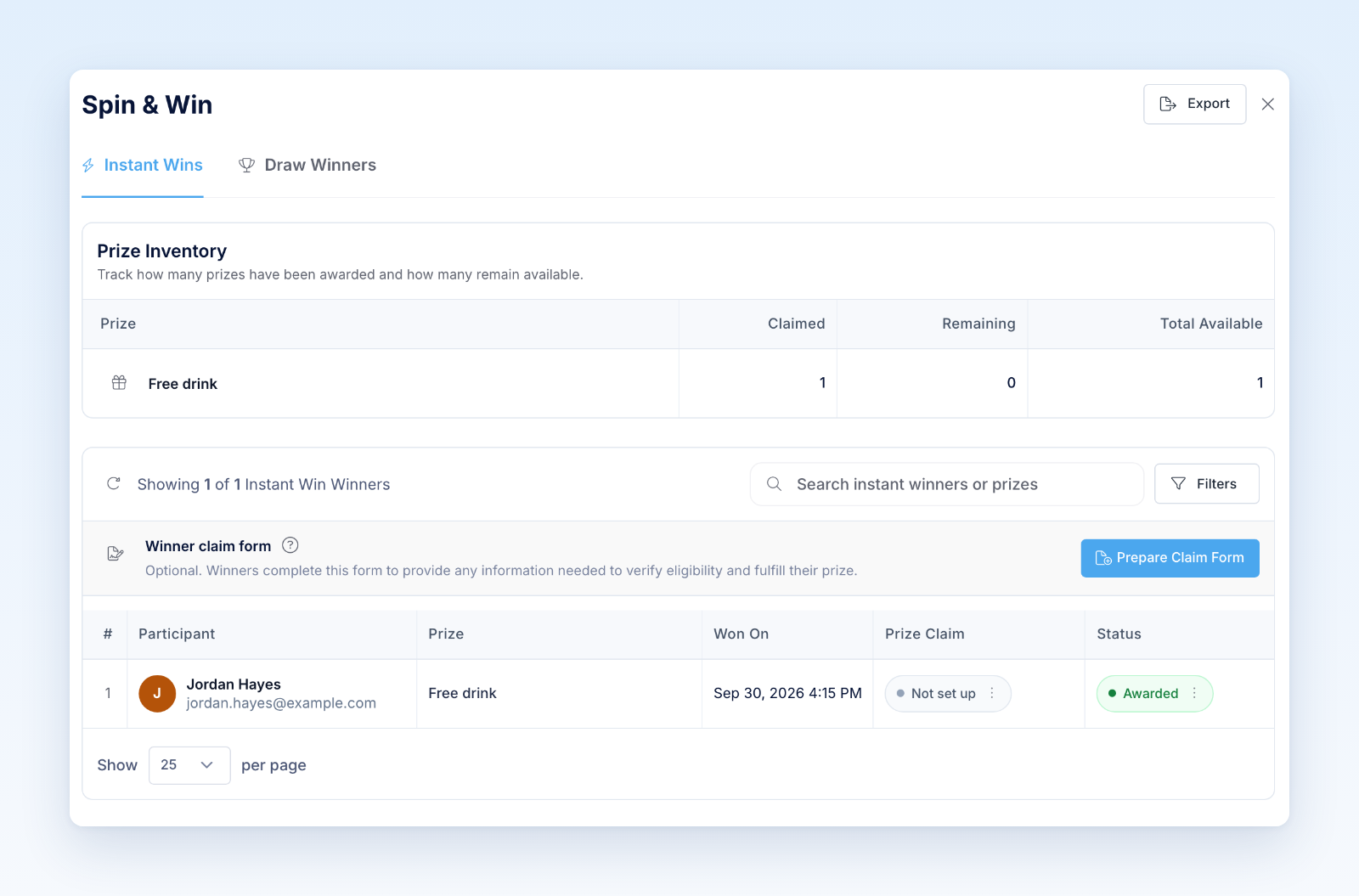The image size is (1359, 896).
Task: Click the claim form signature icon
Action: pyautogui.click(x=116, y=554)
